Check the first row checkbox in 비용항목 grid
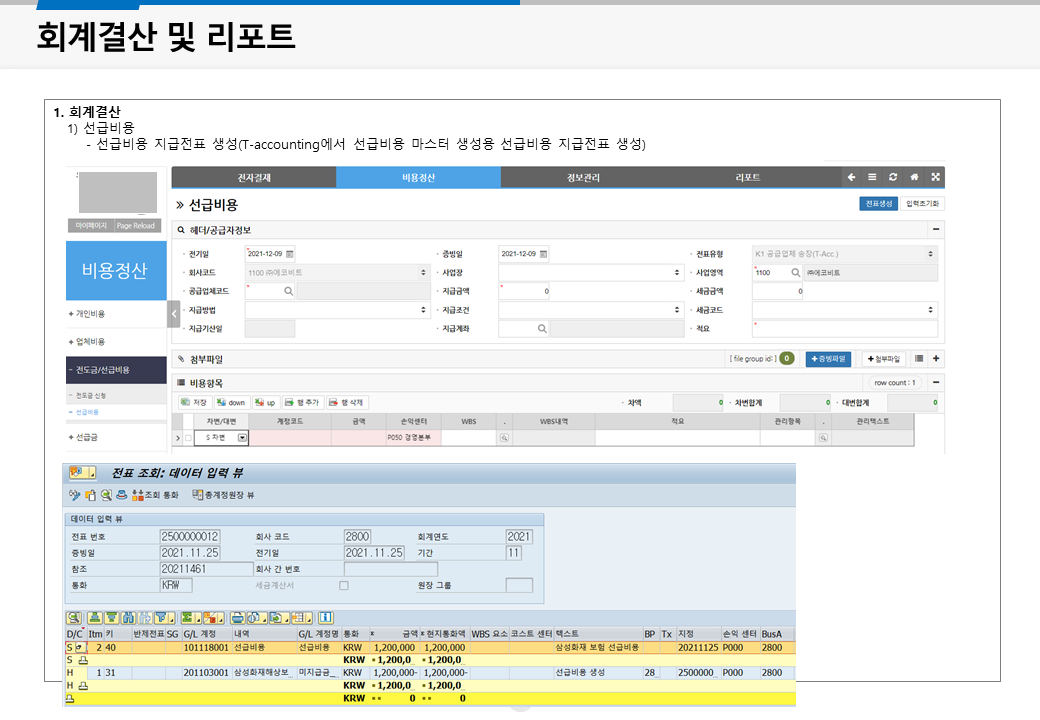1040x720 pixels. 188,438
